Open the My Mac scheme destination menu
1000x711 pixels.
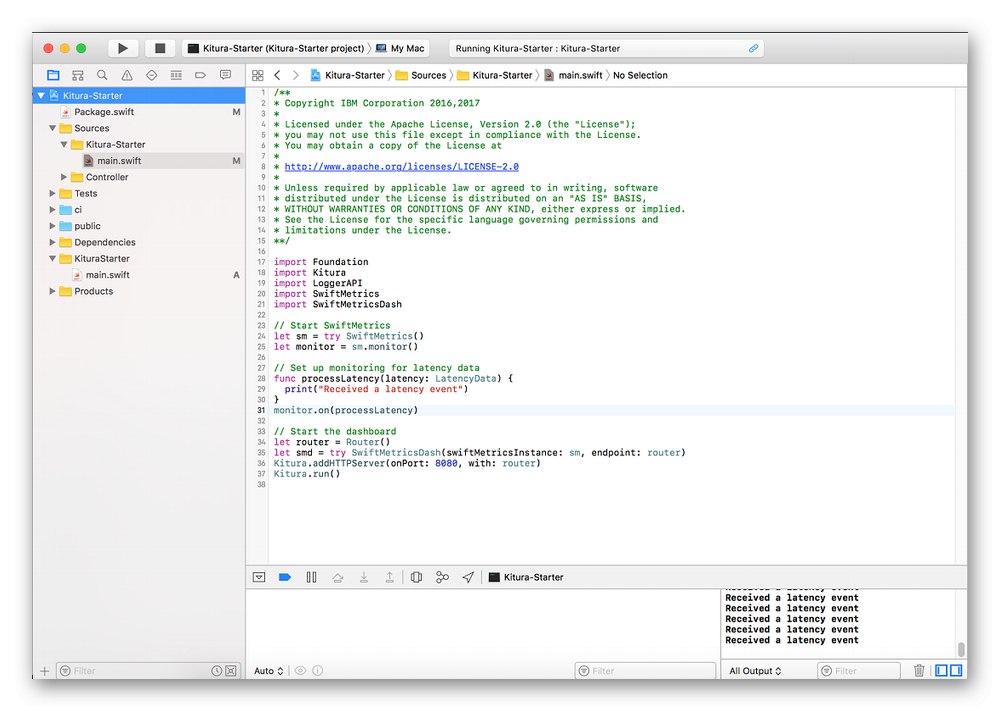pyautogui.click(x=405, y=47)
